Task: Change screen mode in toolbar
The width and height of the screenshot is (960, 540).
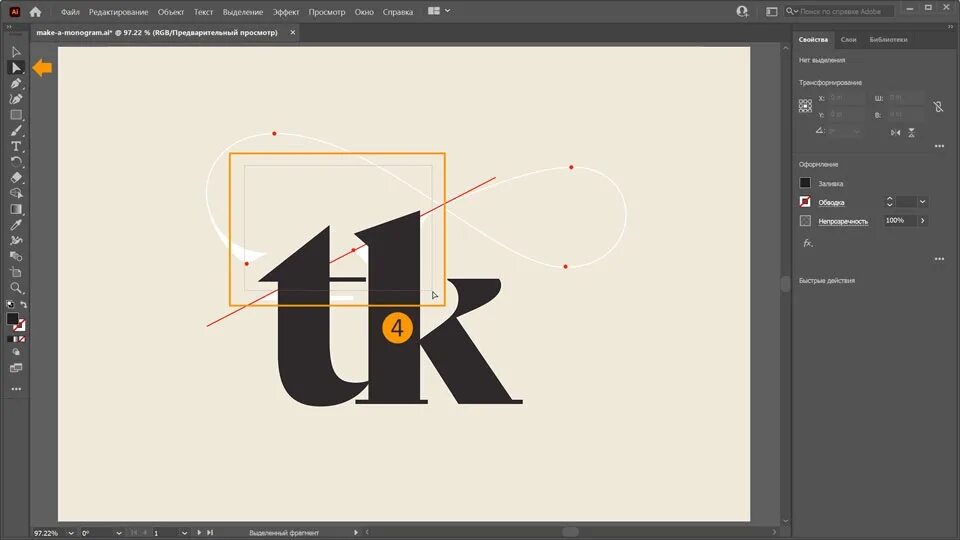Action: (16, 368)
